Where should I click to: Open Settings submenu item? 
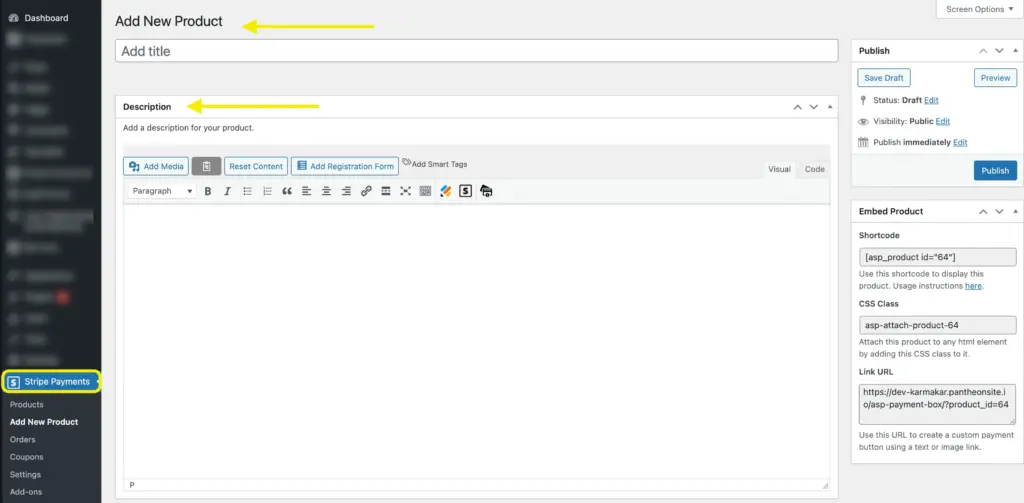(25, 475)
